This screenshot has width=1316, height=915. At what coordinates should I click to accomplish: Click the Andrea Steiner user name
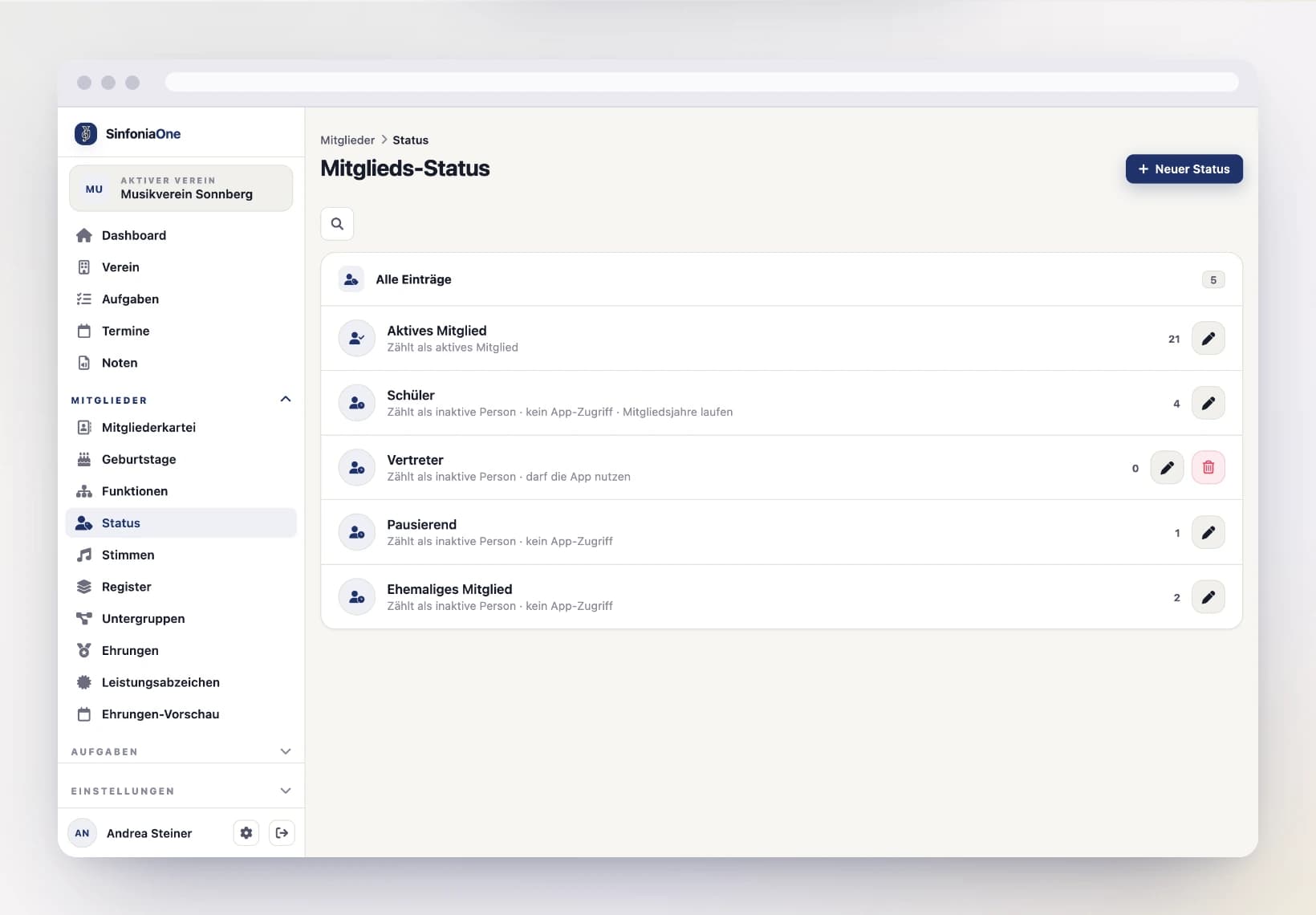(149, 833)
